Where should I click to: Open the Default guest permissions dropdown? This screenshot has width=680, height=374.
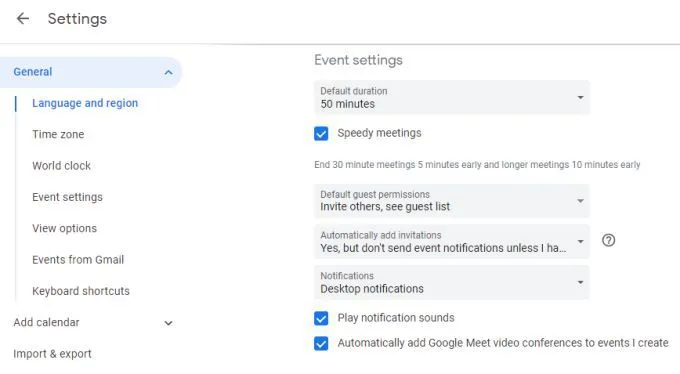(451, 201)
